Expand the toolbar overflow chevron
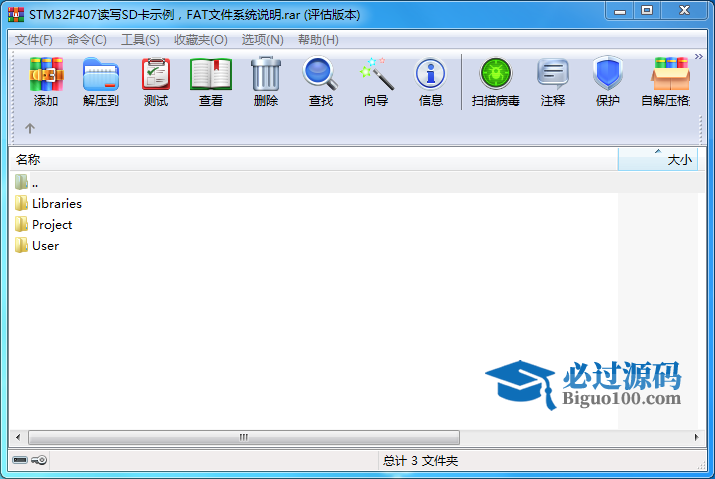 point(697,57)
